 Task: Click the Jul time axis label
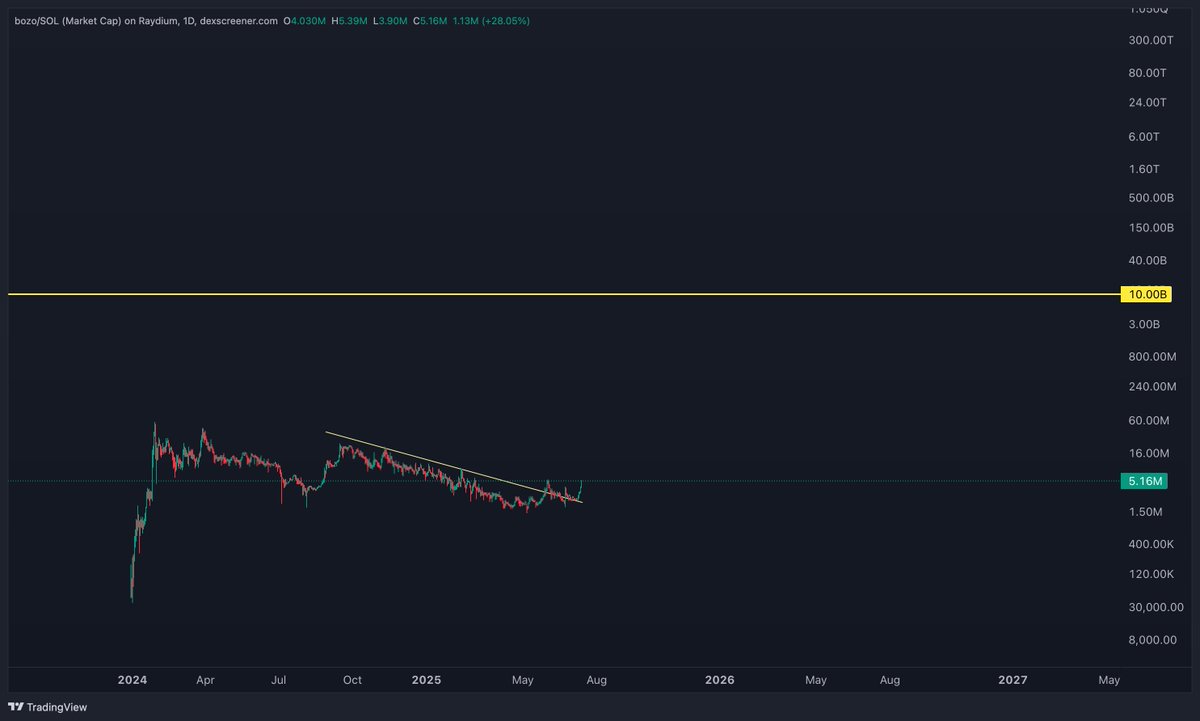[279, 680]
